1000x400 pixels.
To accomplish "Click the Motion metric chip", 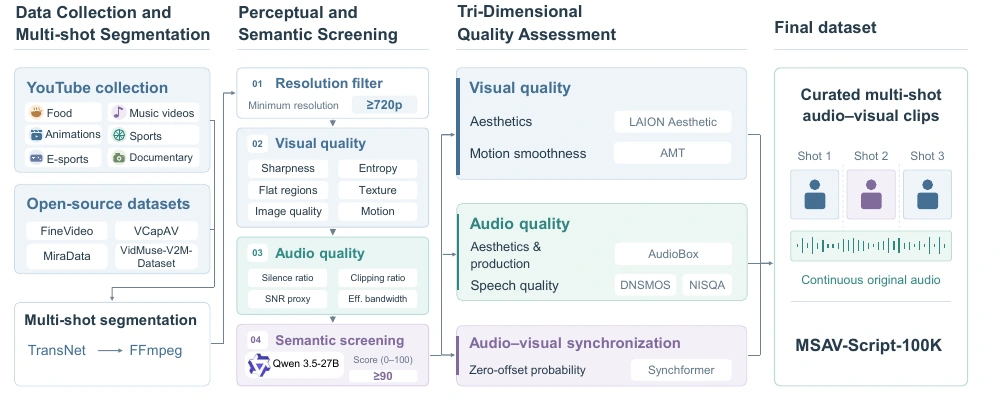I will pos(378,211).
